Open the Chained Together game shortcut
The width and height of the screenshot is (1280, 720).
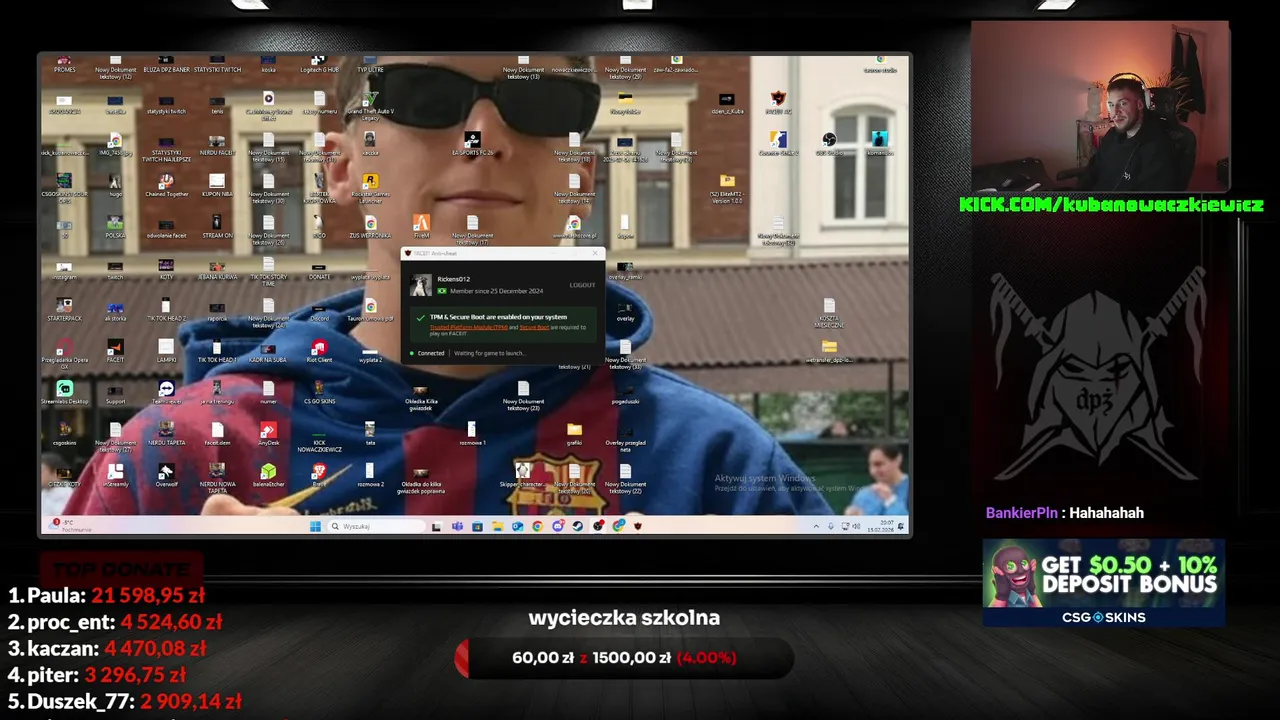(166, 186)
